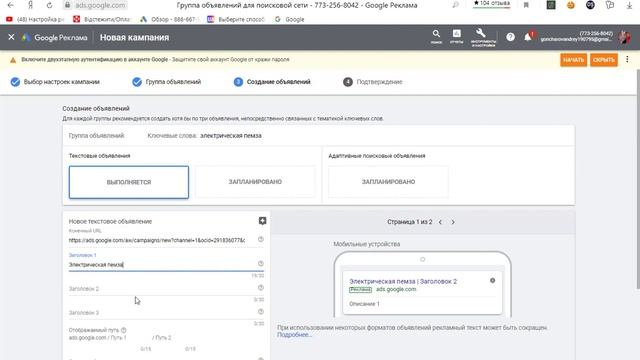Image resolution: width=640 pixels, height=360 pixels.
Task: Open the Reports icon in the header
Action: click(457, 36)
